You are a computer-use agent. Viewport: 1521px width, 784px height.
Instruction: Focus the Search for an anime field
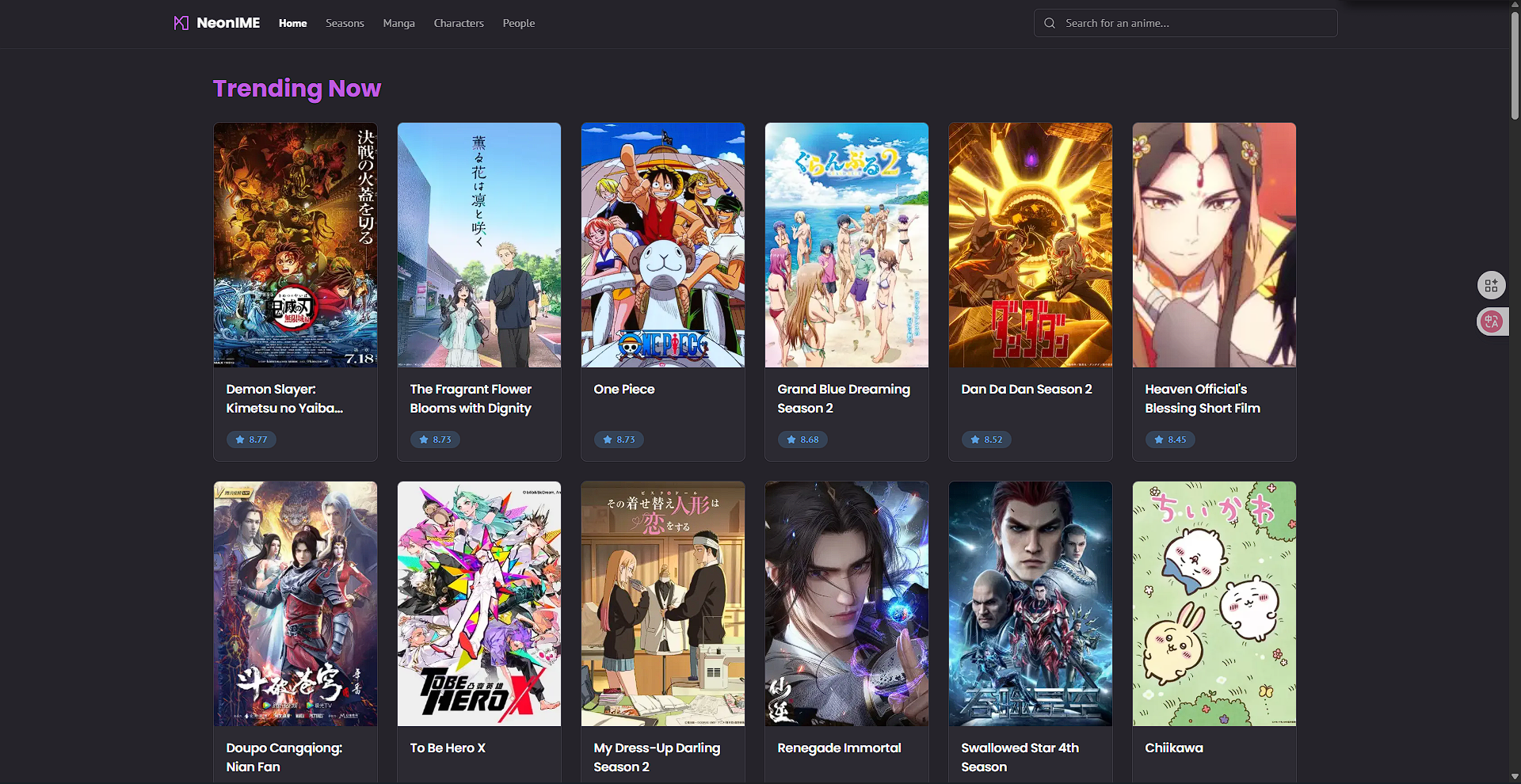[x=1185, y=23]
